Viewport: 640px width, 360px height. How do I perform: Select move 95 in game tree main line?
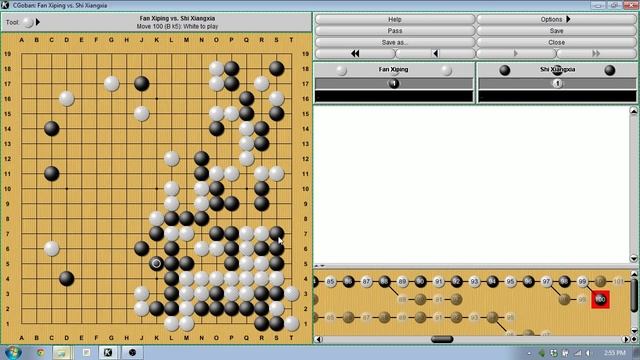510,282
